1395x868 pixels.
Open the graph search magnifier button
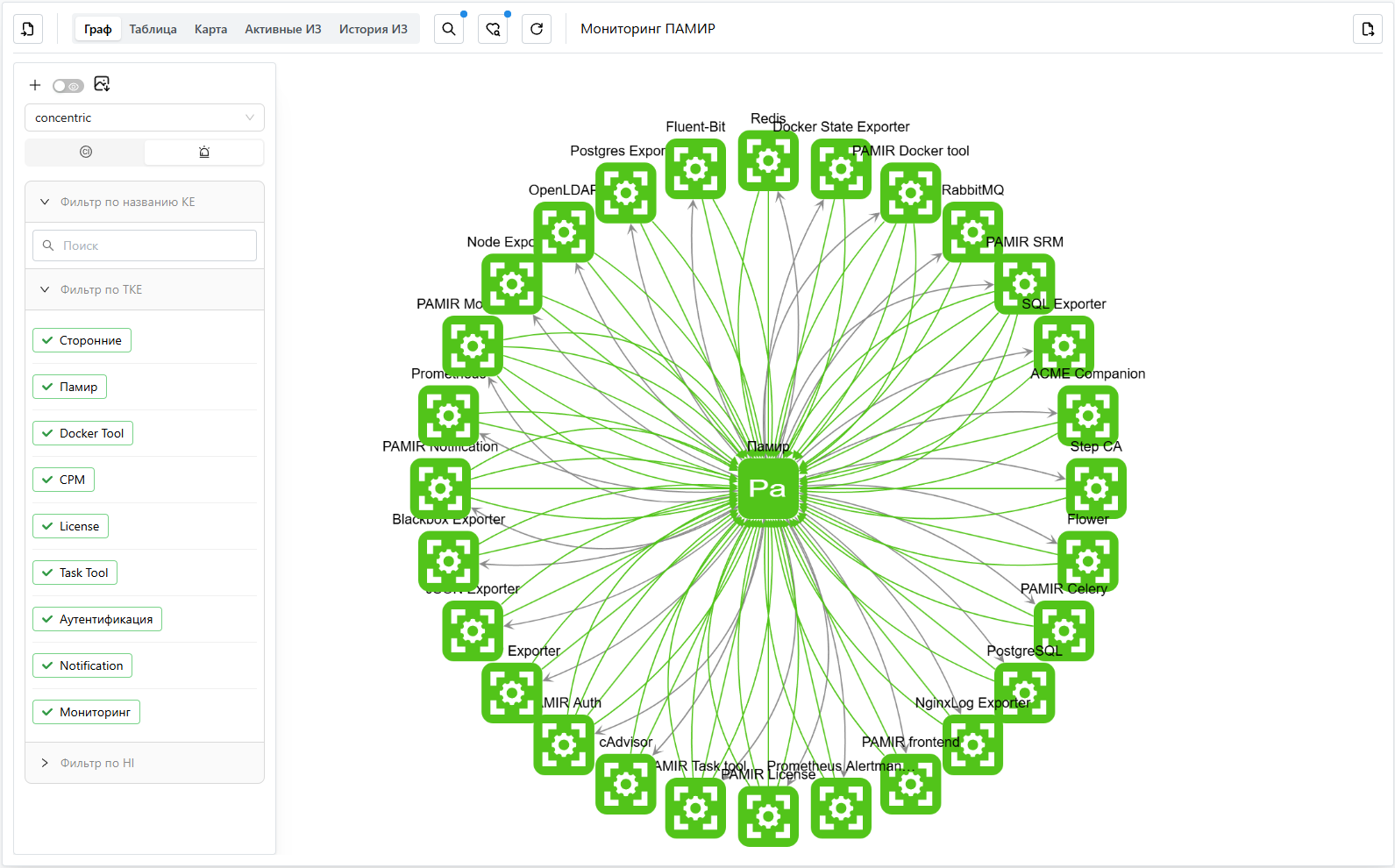pyautogui.click(x=449, y=29)
